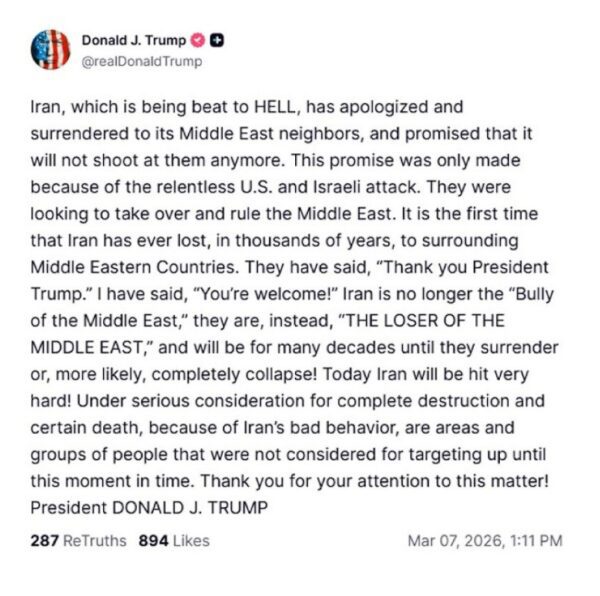
Task: Click the number 287 beside ReTruths
Action: click(44, 541)
